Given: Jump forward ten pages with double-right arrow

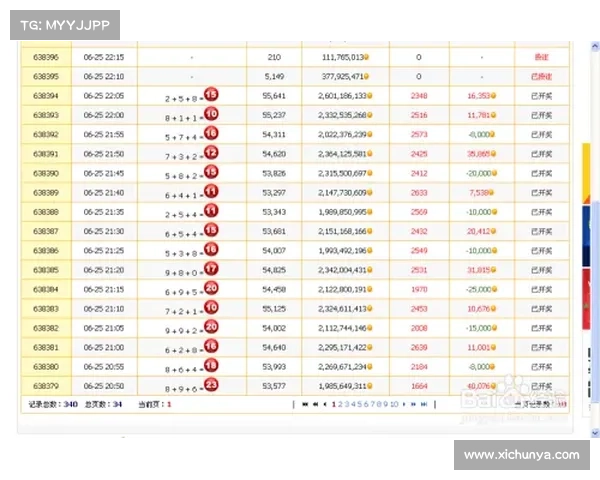Looking at the screenshot, I should click(x=413, y=404).
